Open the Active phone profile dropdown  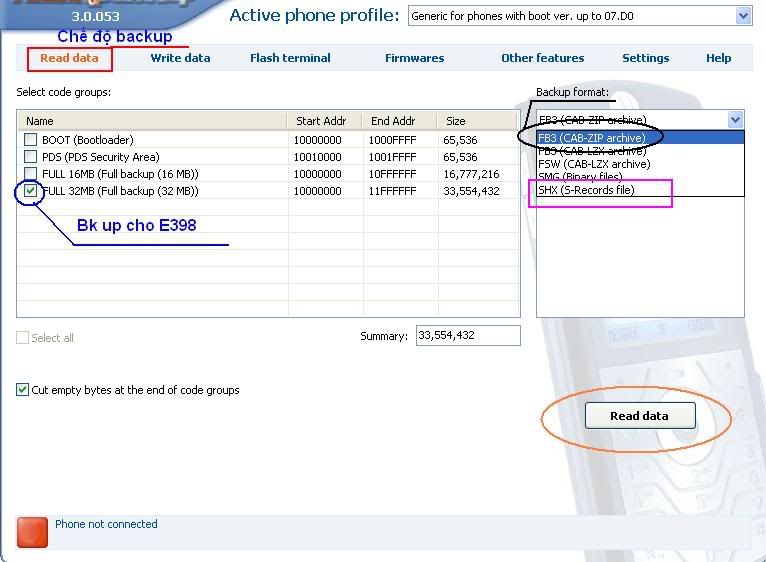742,16
